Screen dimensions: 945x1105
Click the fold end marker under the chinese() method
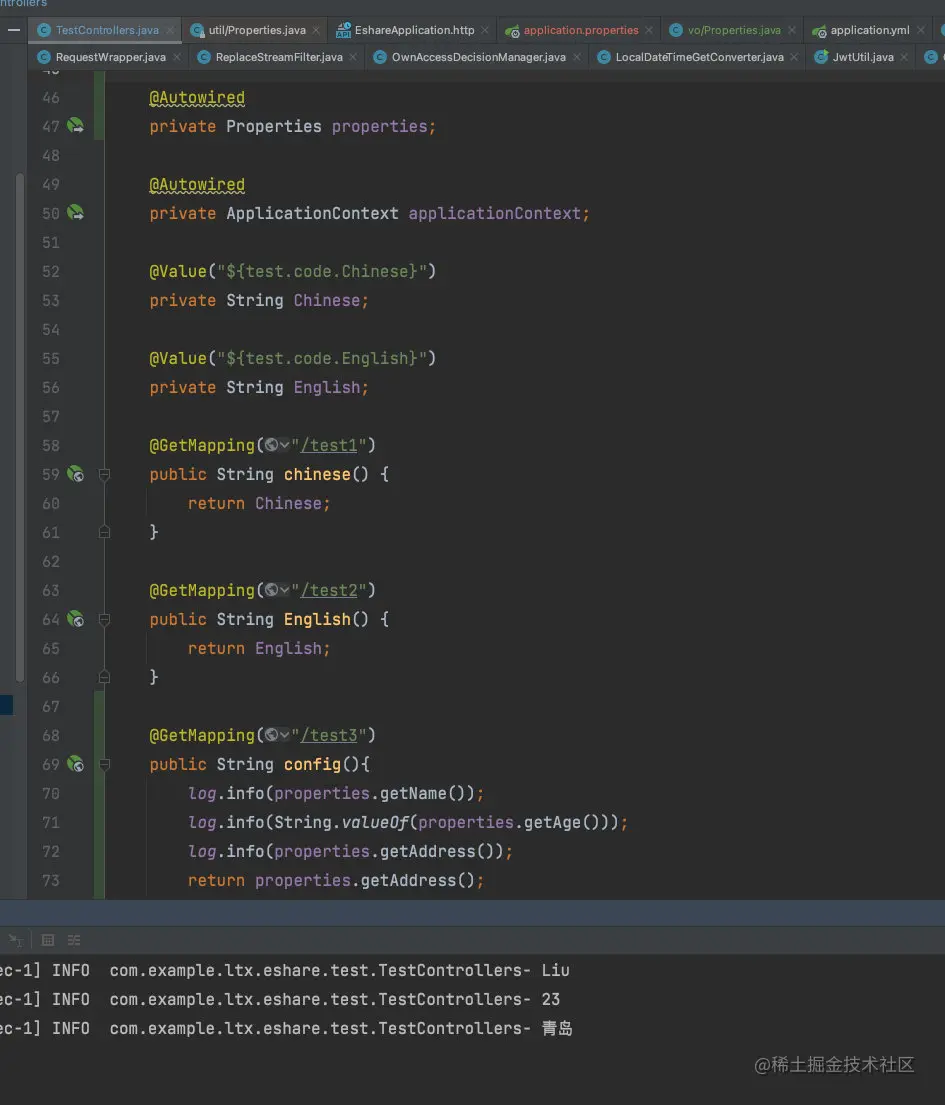(x=104, y=532)
